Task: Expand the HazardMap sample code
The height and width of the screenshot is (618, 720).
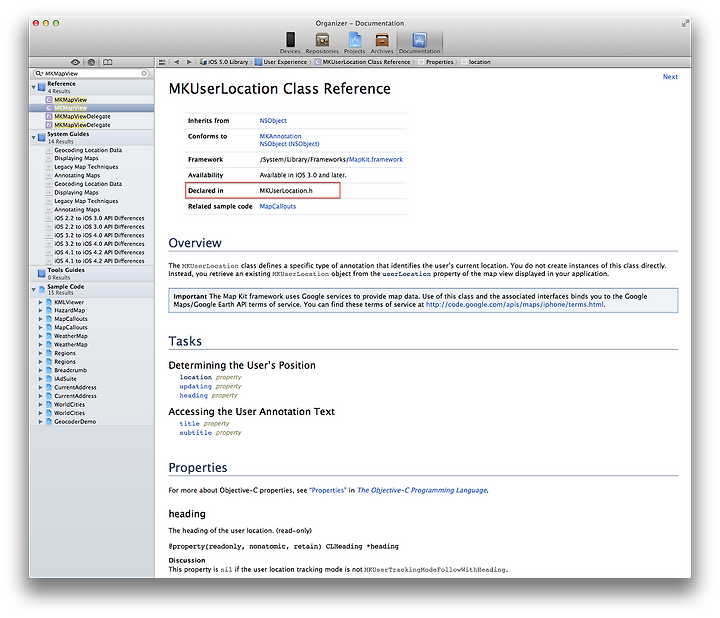Action: [x=40, y=310]
